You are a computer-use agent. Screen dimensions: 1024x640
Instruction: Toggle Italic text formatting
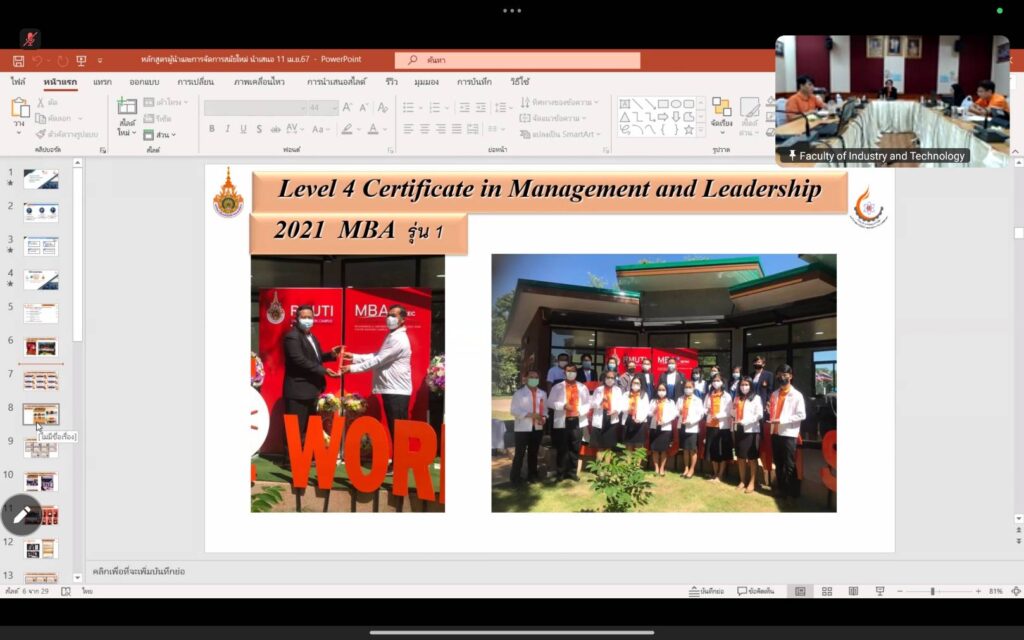coord(227,129)
